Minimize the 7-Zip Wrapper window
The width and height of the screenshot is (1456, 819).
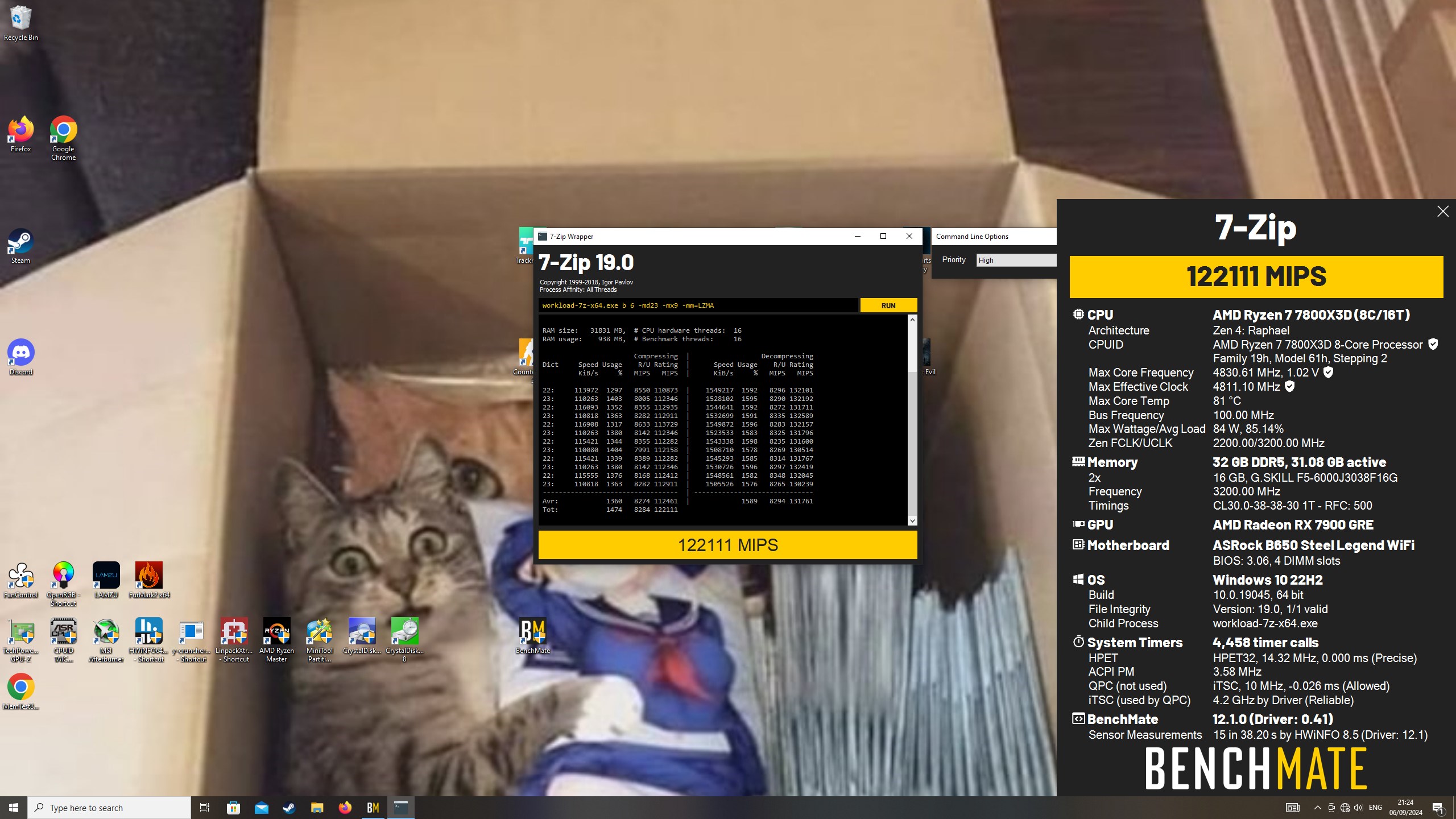(858, 237)
